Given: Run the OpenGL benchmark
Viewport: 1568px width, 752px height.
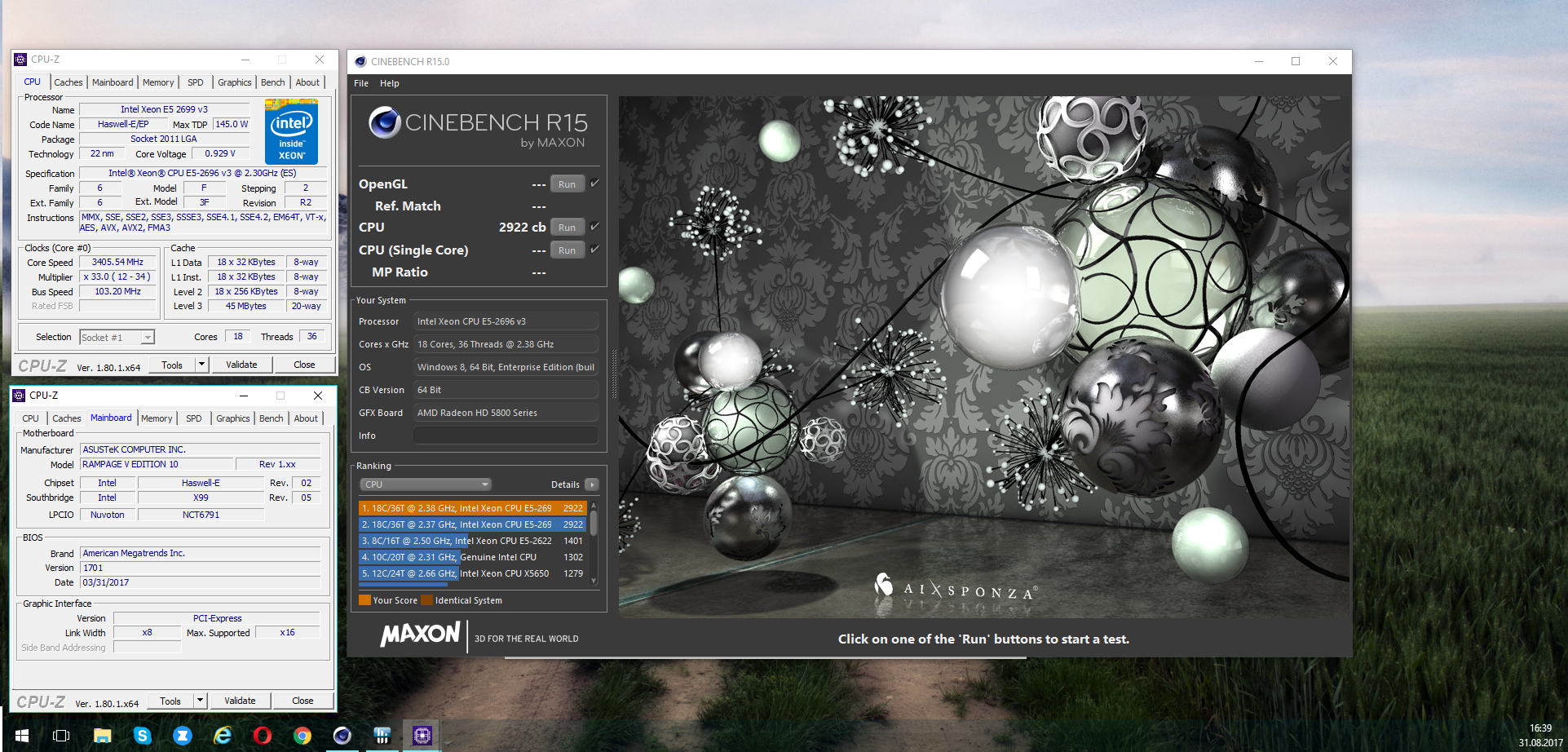Looking at the screenshot, I should click(567, 184).
